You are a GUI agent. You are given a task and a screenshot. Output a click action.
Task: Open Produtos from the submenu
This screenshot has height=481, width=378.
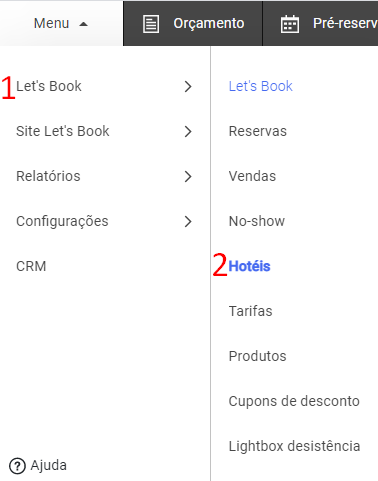coord(257,356)
